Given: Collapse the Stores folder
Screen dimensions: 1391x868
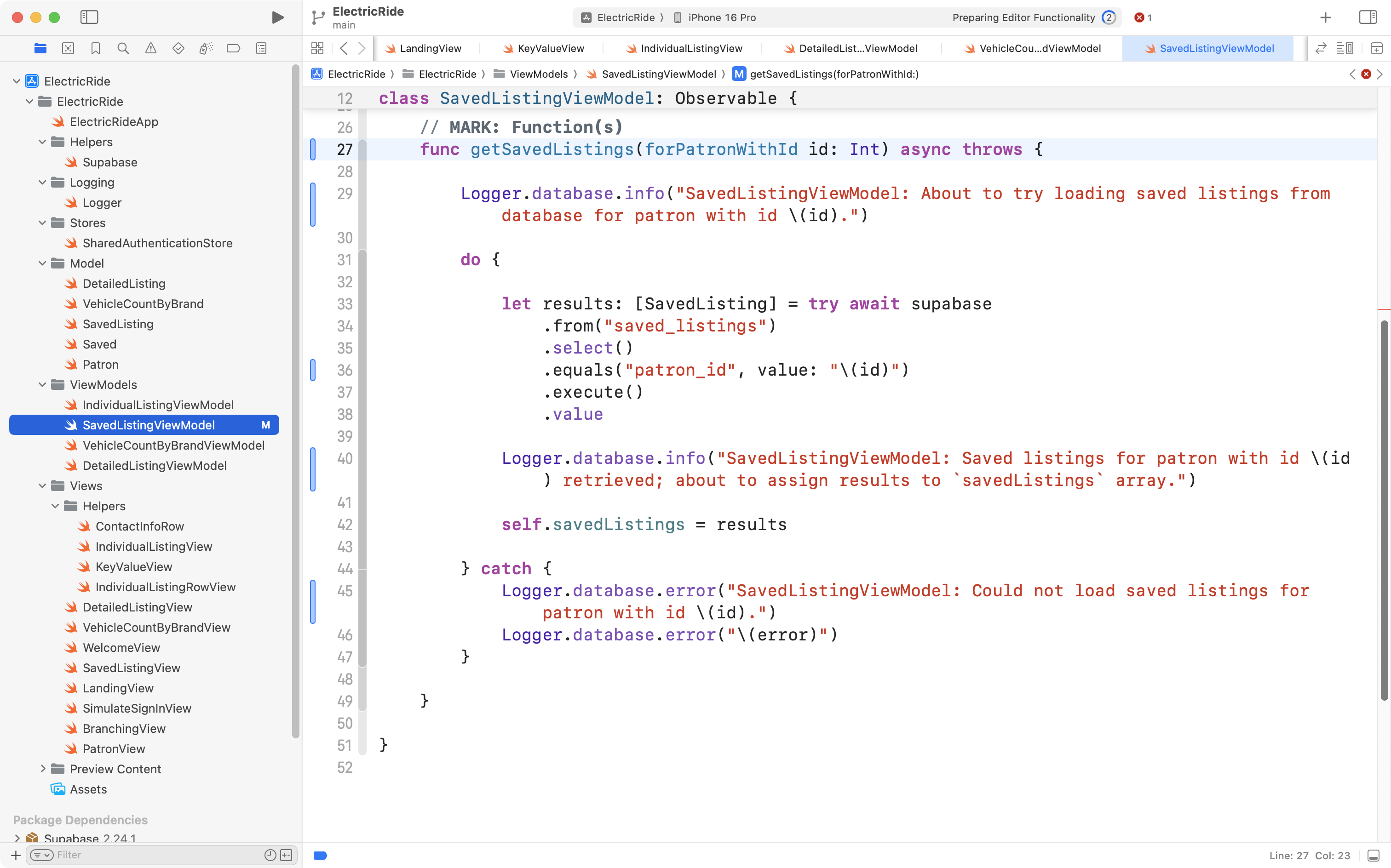Looking at the screenshot, I should (x=42, y=223).
